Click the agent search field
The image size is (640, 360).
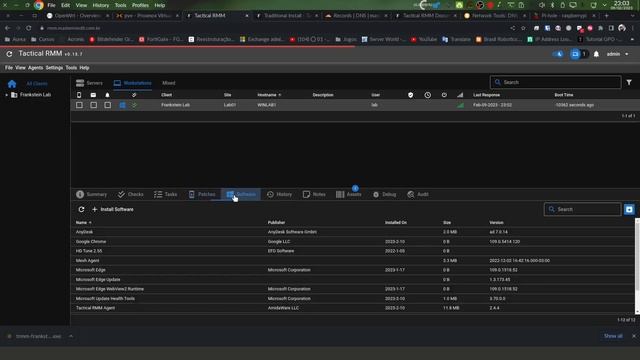click(555, 82)
